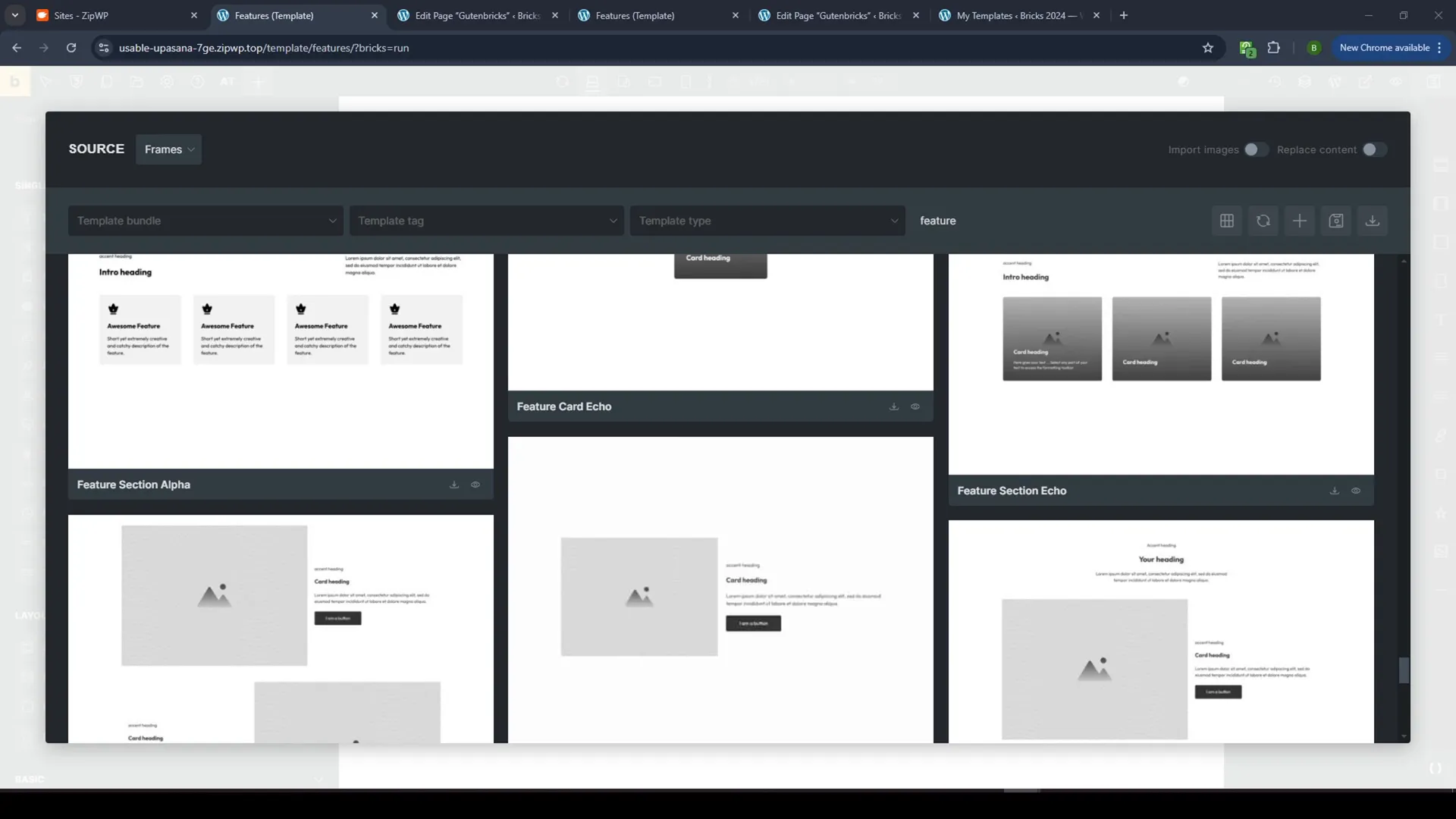Select the Feature Card Echo thumbnail preview
This screenshot has height=819, width=1456.
click(x=720, y=322)
